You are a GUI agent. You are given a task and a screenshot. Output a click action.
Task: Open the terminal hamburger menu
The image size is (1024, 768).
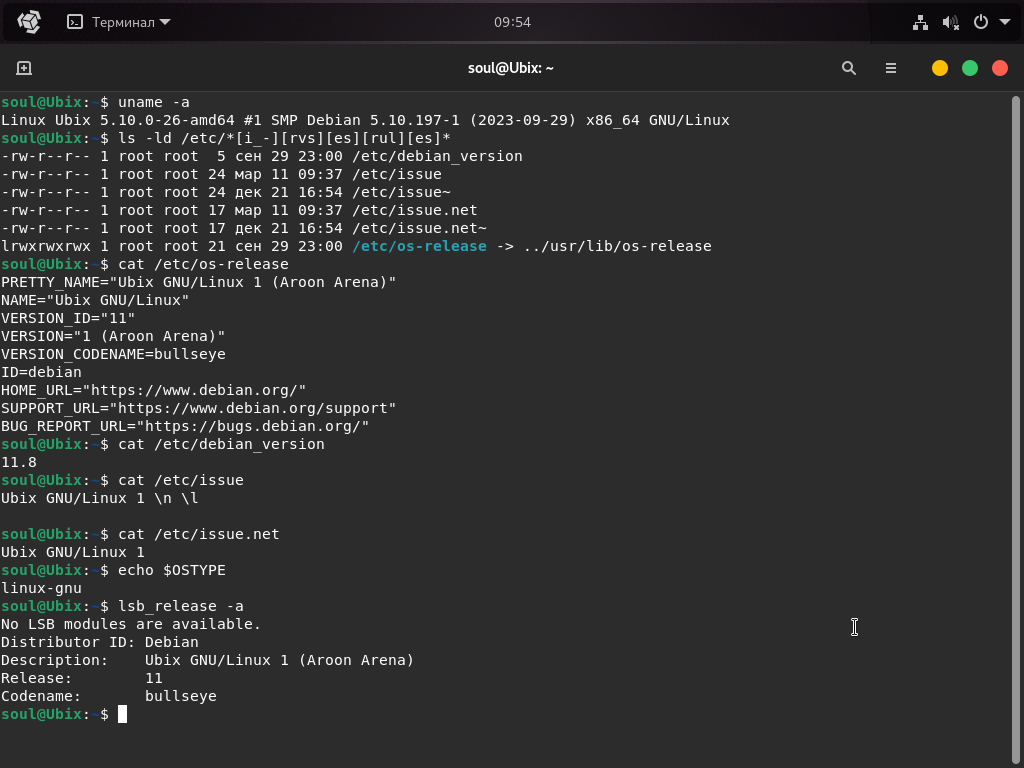[x=891, y=68]
